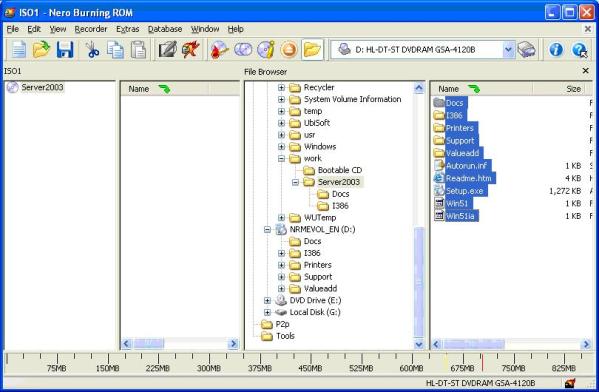Select the usr folder in tree

point(309,135)
